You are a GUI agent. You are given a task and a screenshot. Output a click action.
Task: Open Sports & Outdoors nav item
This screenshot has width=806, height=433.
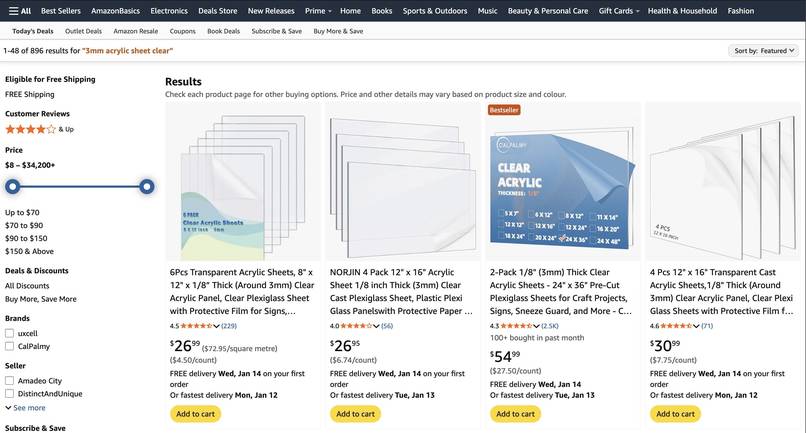click(435, 11)
